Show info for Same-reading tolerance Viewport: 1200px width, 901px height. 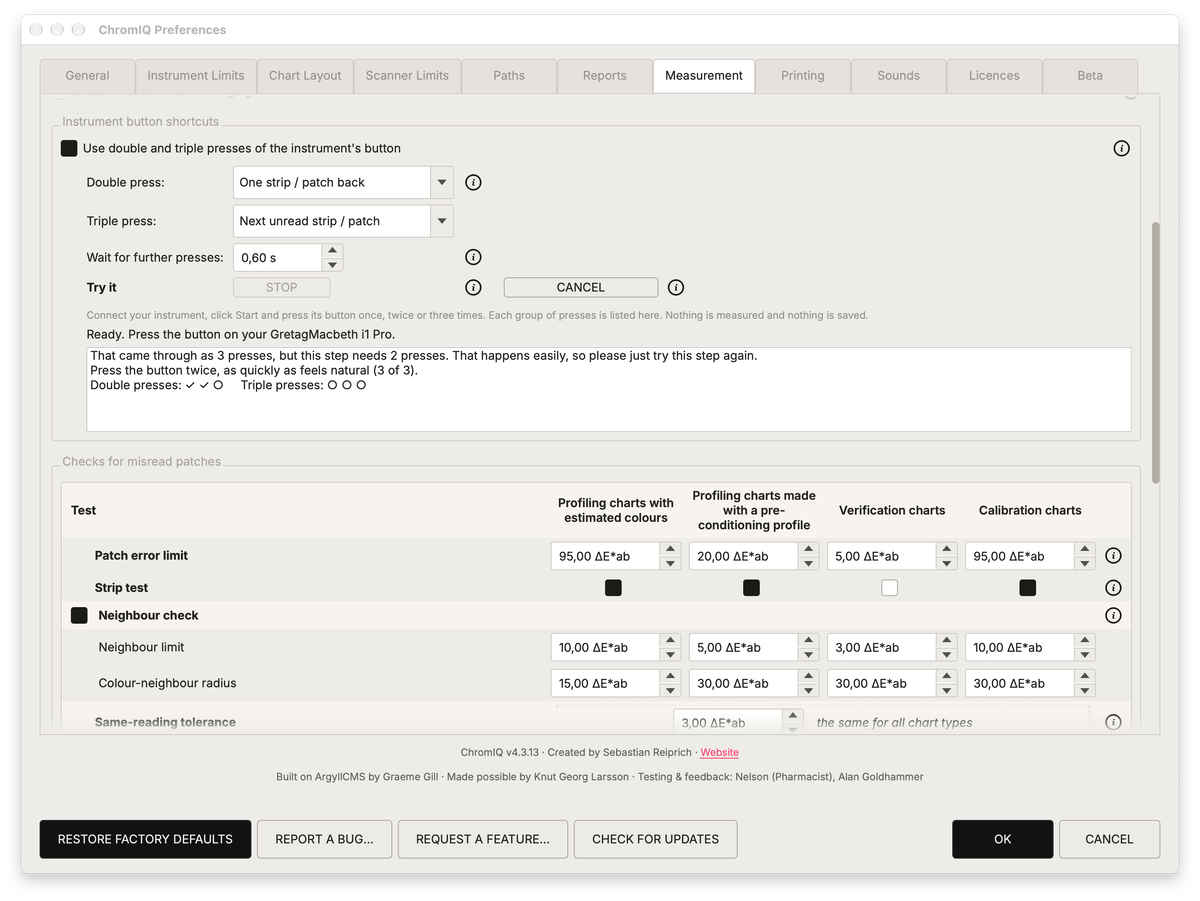click(1113, 722)
